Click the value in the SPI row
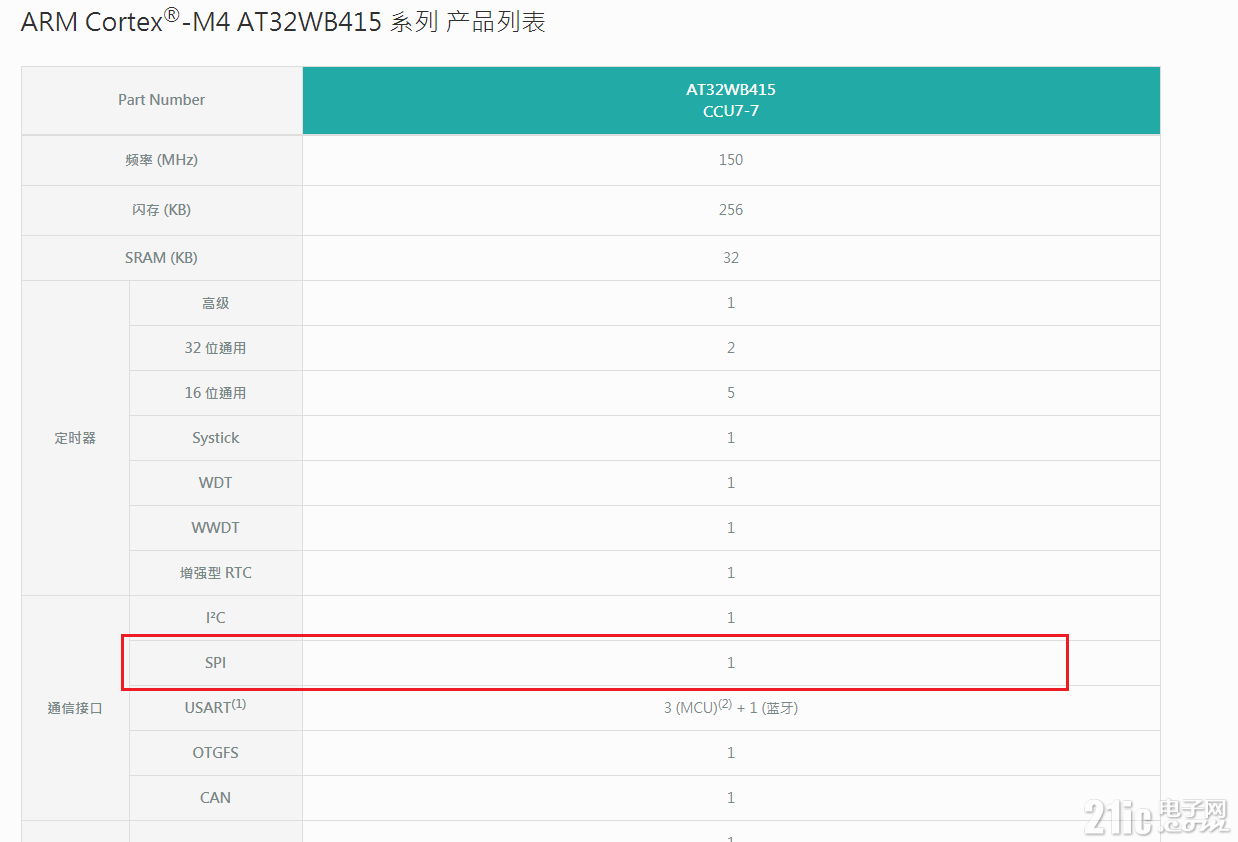The width and height of the screenshot is (1238, 842). pyautogui.click(x=731, y=663)
